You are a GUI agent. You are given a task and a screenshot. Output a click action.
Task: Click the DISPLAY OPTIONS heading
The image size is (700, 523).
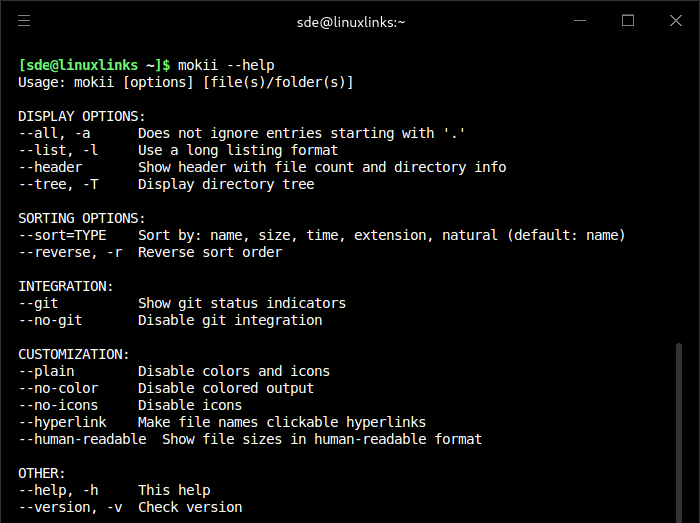tap(82, 116)
